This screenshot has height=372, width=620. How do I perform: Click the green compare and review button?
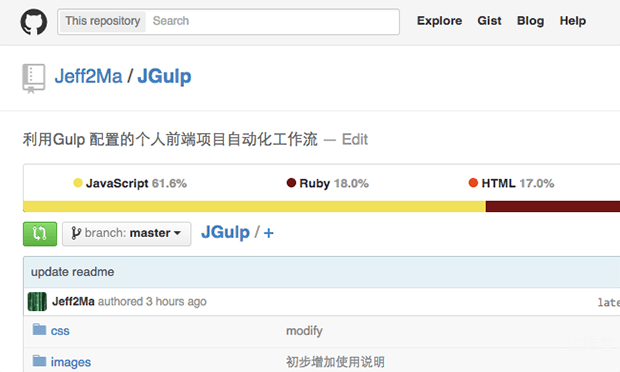(40, 234)
